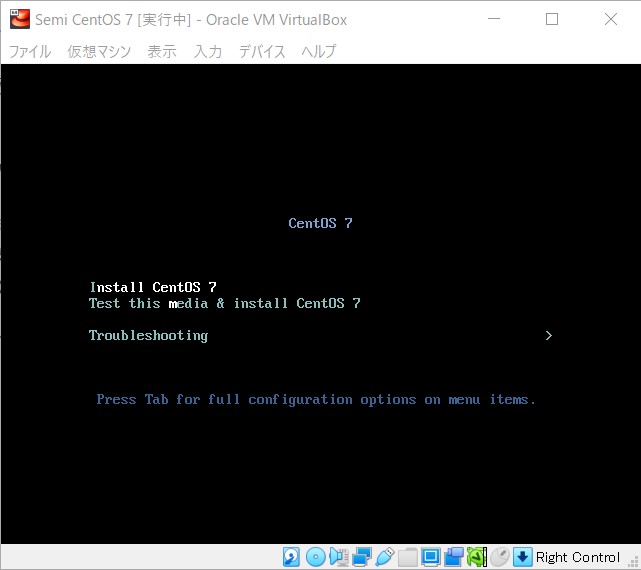Viewport: 641px width, 570px height.
Task: Click the Right Control host key label
Action: 578,557
